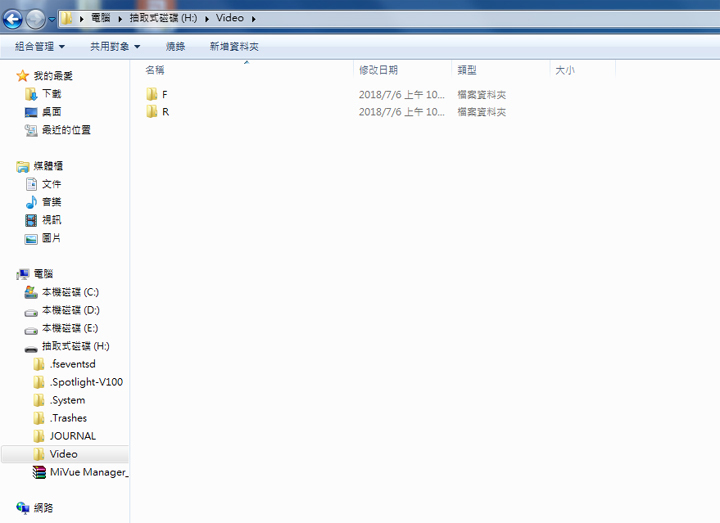Open the 圖片 library
The height and width of the screenshot is (523, 720).
51,238
